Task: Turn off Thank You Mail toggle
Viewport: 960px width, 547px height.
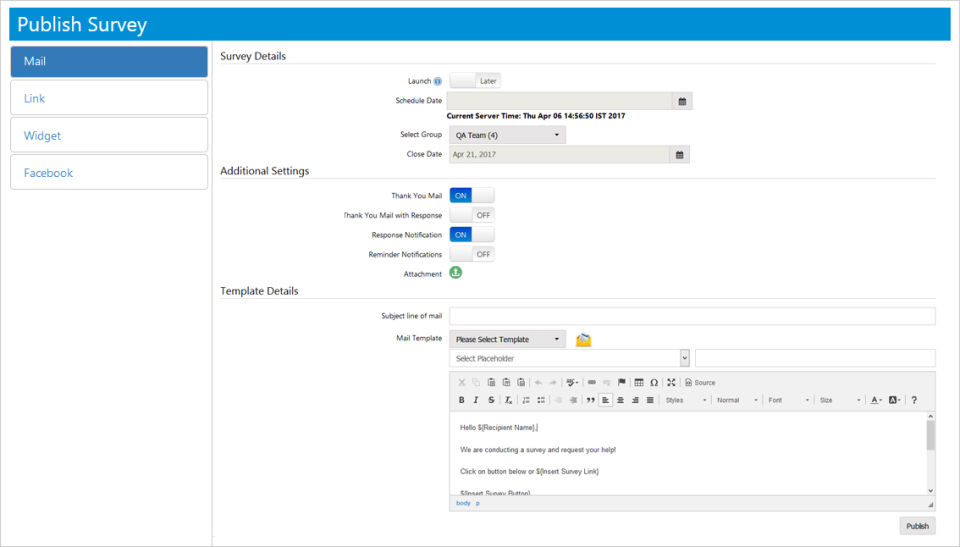Action: point(472,195)
